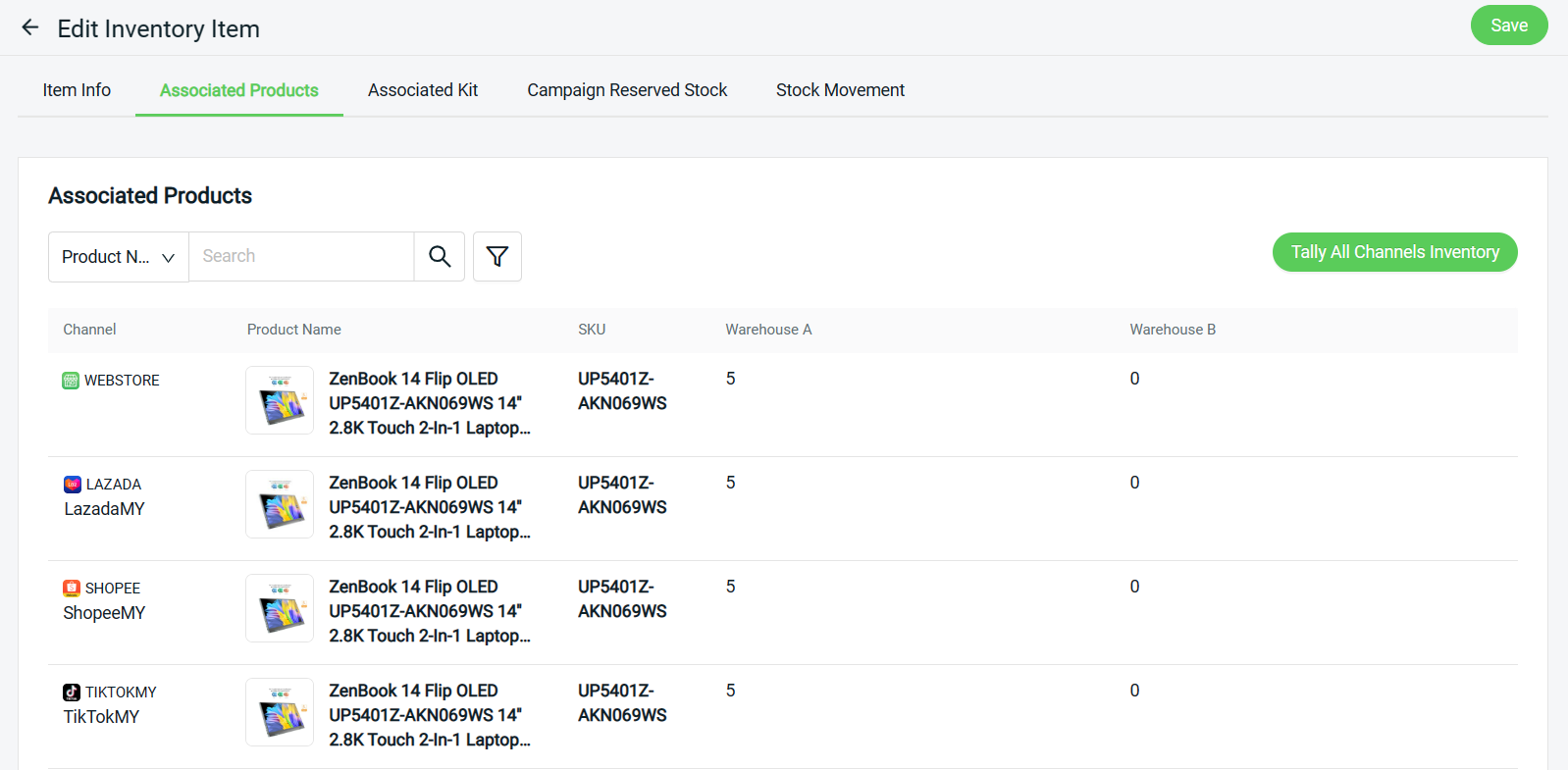This screenshot has height=770, width=1568.
Task: Open the Webstore ZenBook product thumbnail
Action: pos(280,400)
